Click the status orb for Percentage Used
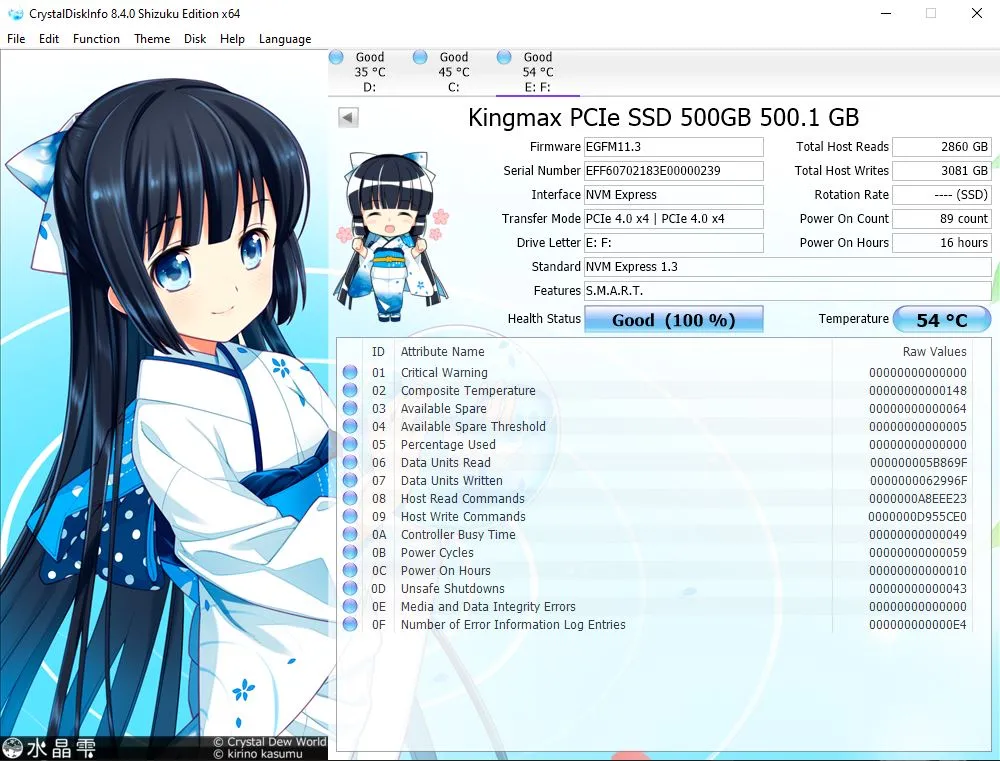 [x=350, y=444]
